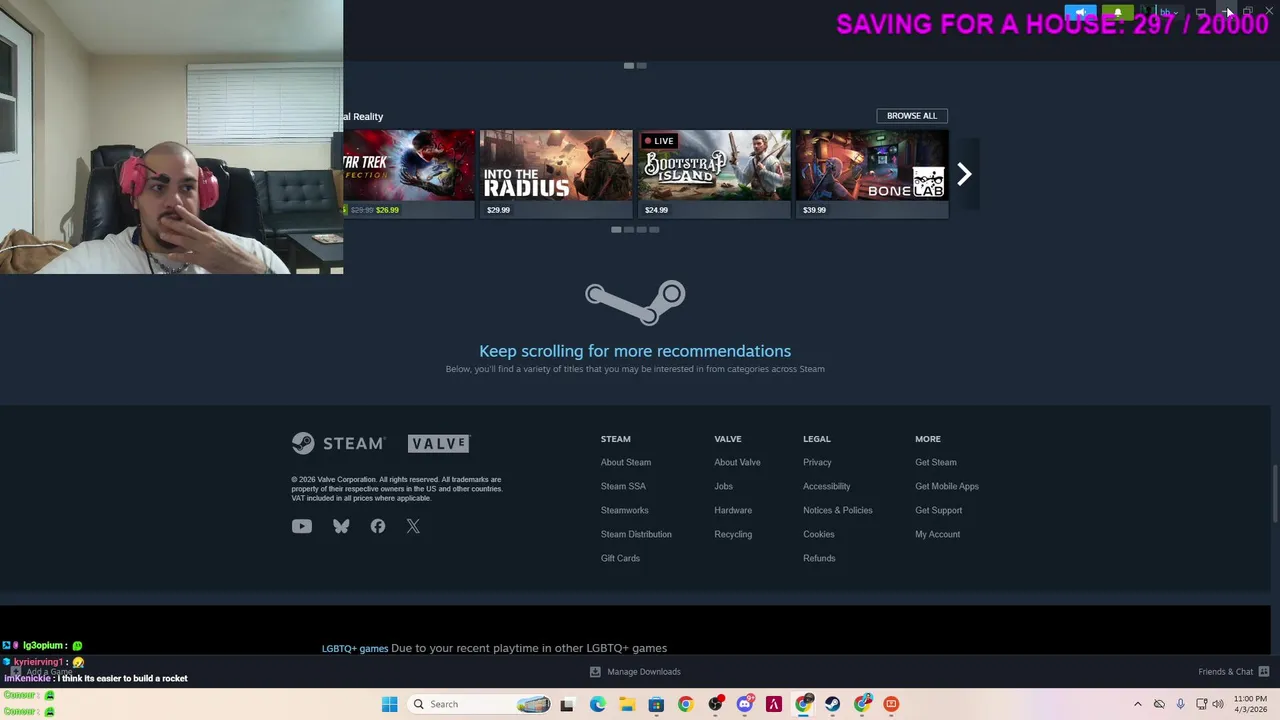
Task: Click the Steam page vertical scrollbar
Action: [1274, 492]
